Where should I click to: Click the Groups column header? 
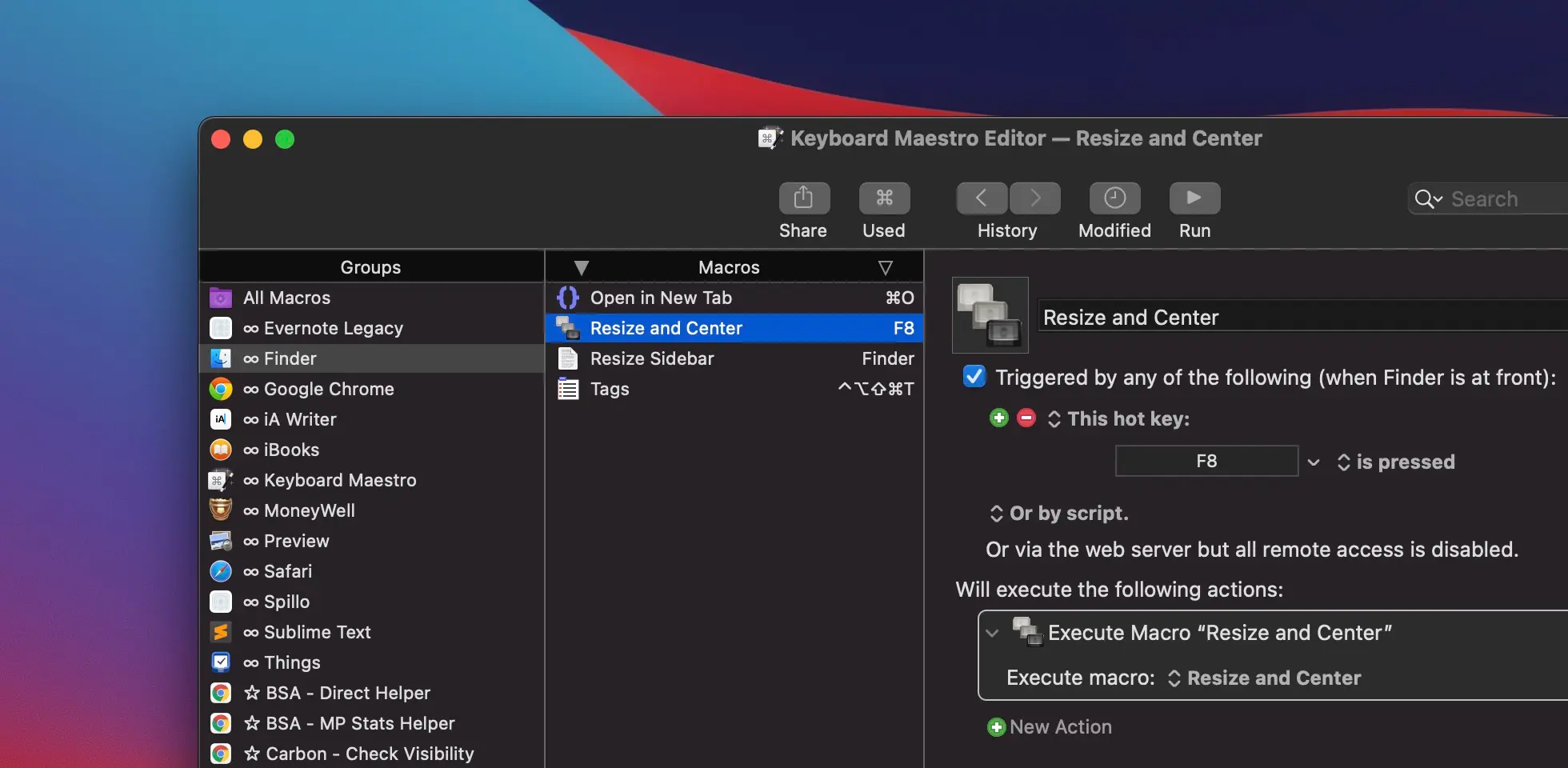point(370,266)
